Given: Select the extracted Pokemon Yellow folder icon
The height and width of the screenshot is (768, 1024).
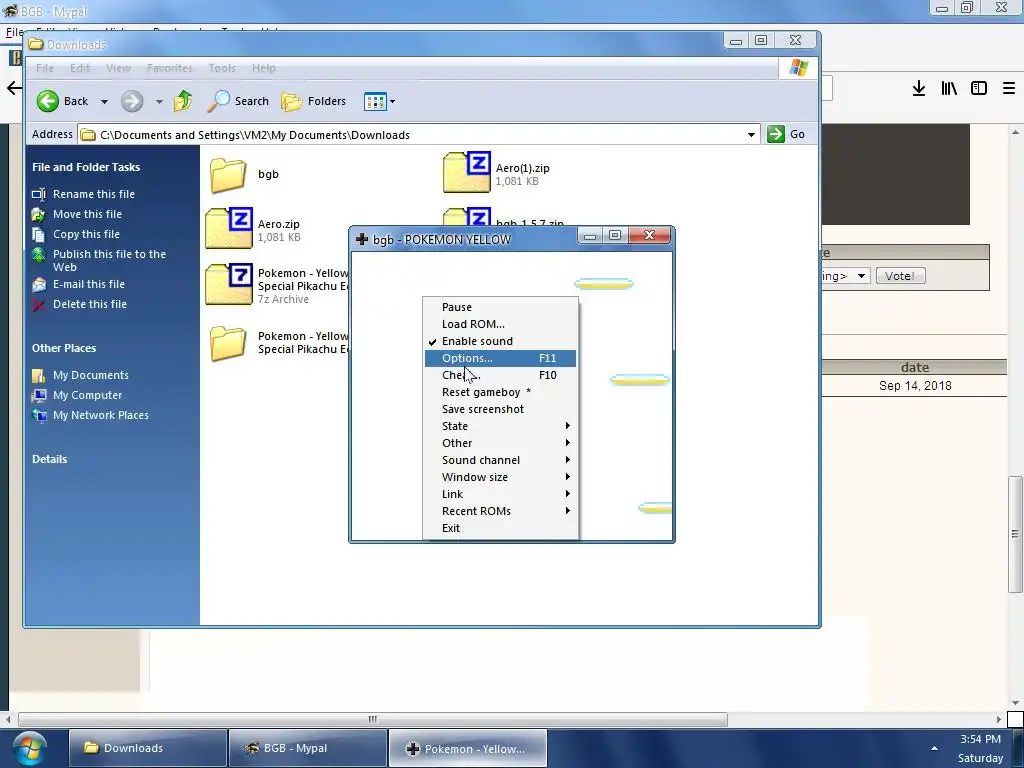Looking at the screenshot, I should pos(228,343).
